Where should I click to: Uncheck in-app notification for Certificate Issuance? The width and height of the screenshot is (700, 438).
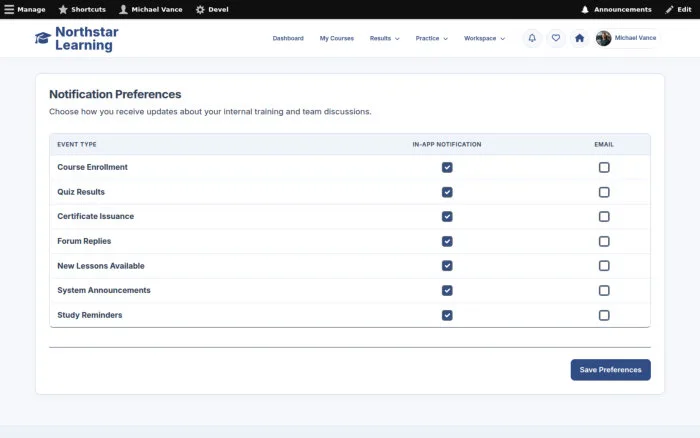(x=447, y=217)
